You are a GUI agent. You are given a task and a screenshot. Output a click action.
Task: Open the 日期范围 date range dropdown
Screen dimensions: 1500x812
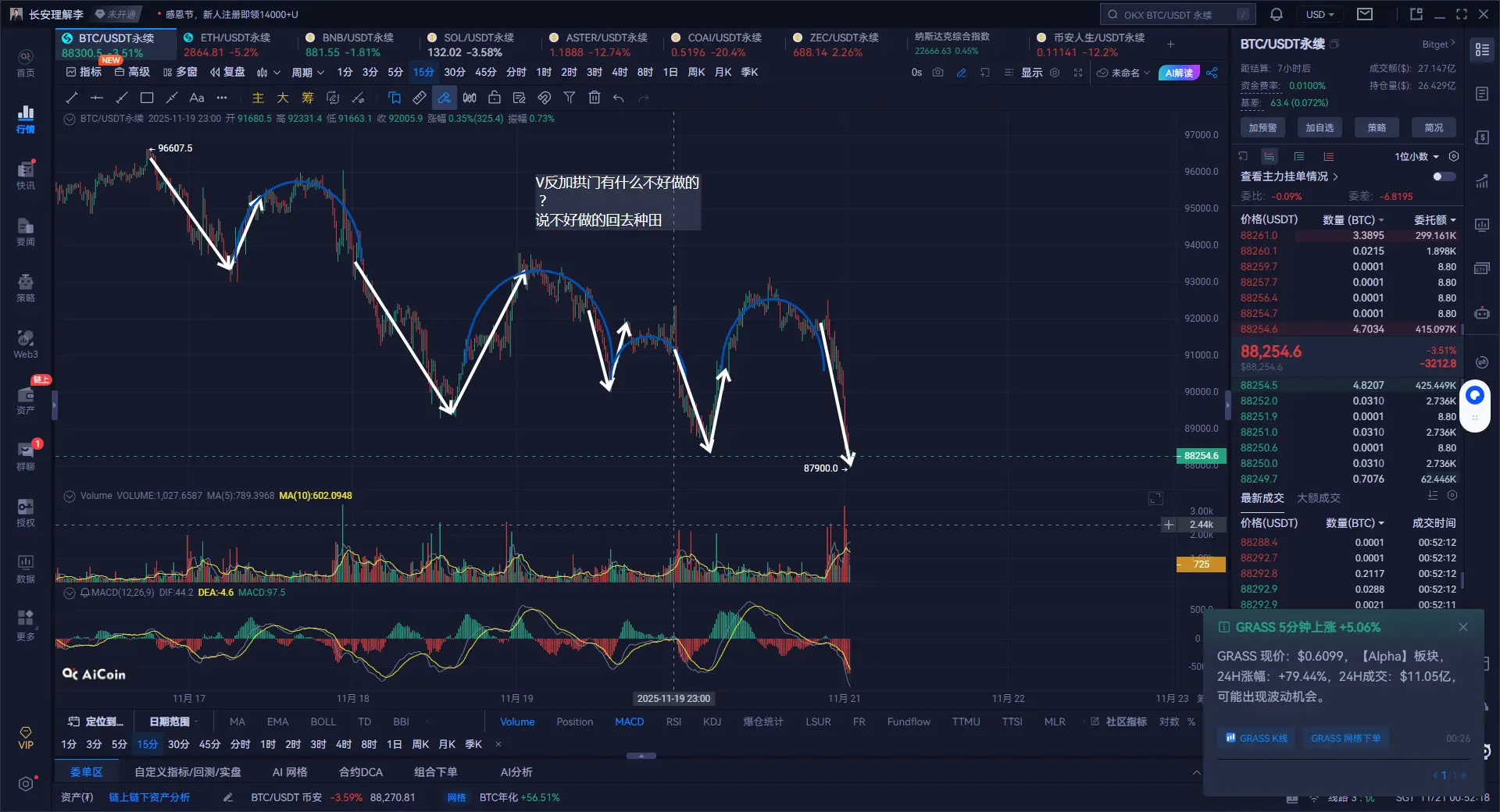click(x=173, y=721)
